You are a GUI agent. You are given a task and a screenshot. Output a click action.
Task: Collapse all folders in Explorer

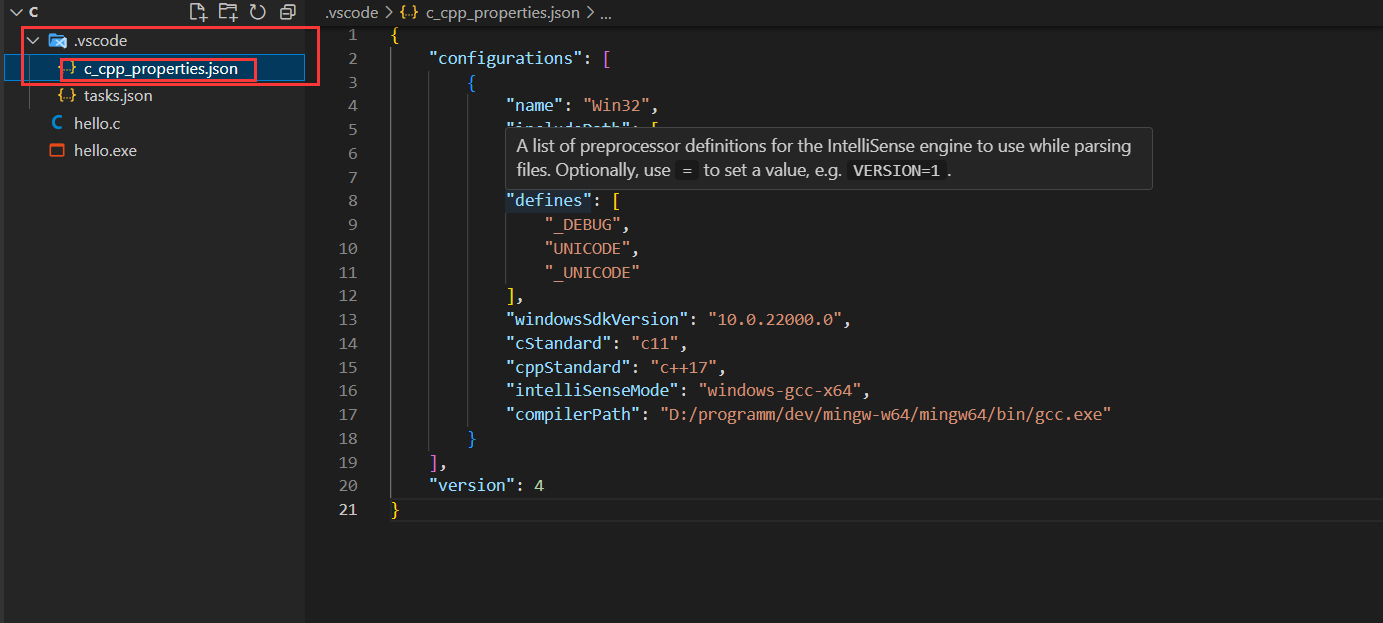288,12
